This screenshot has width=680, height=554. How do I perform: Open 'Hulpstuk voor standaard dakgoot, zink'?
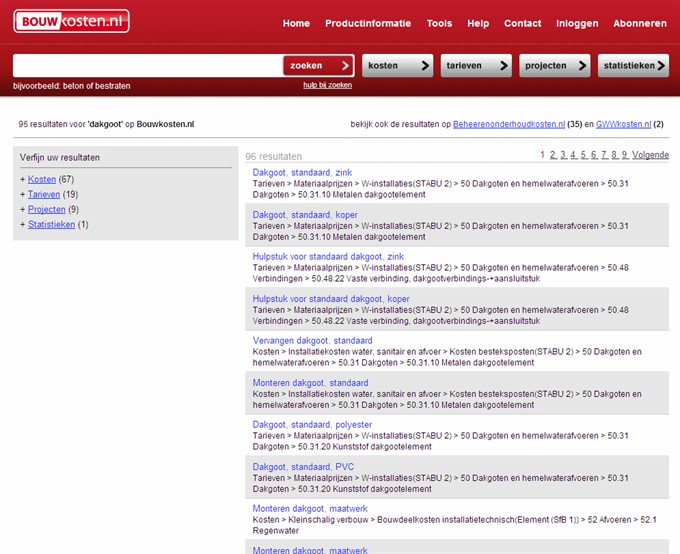[x=328, y=256]
